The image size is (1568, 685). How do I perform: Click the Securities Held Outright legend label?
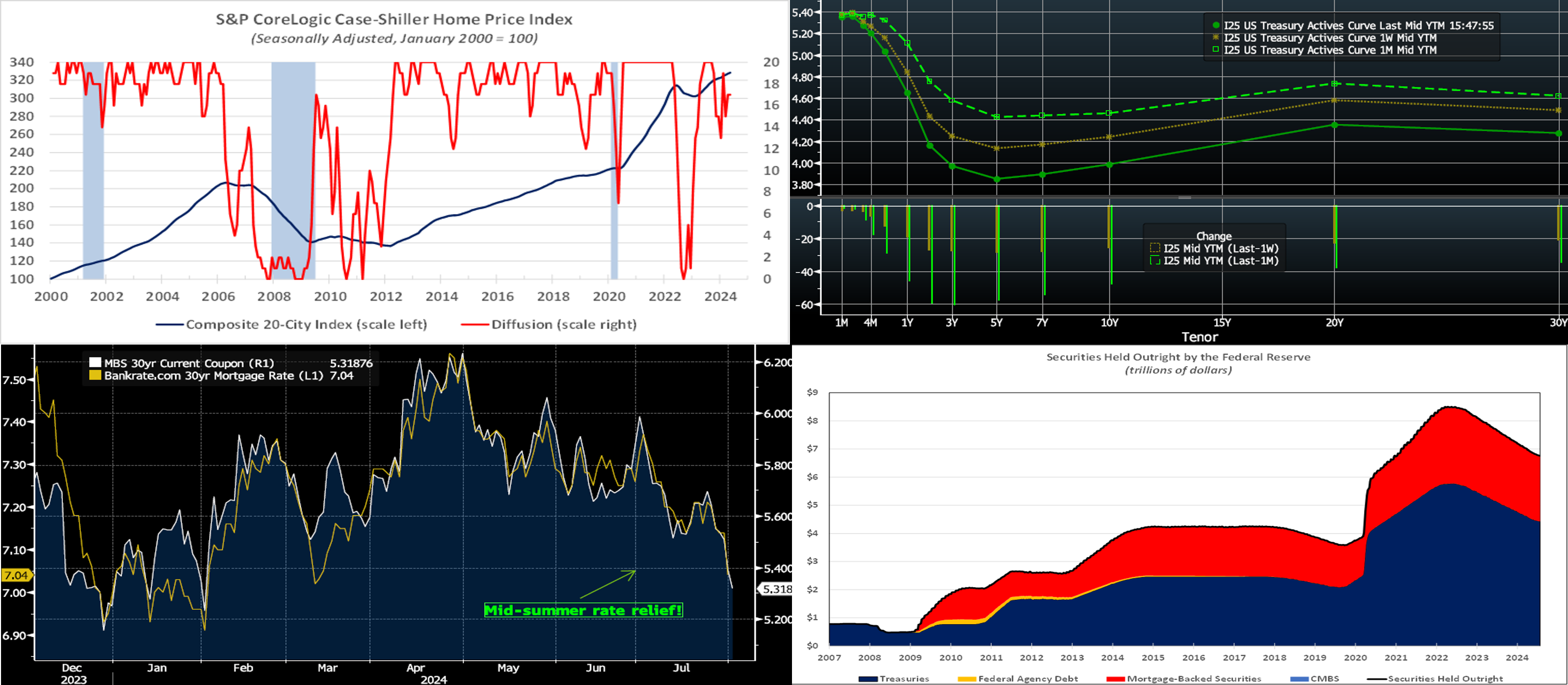tap(1445, 678)
